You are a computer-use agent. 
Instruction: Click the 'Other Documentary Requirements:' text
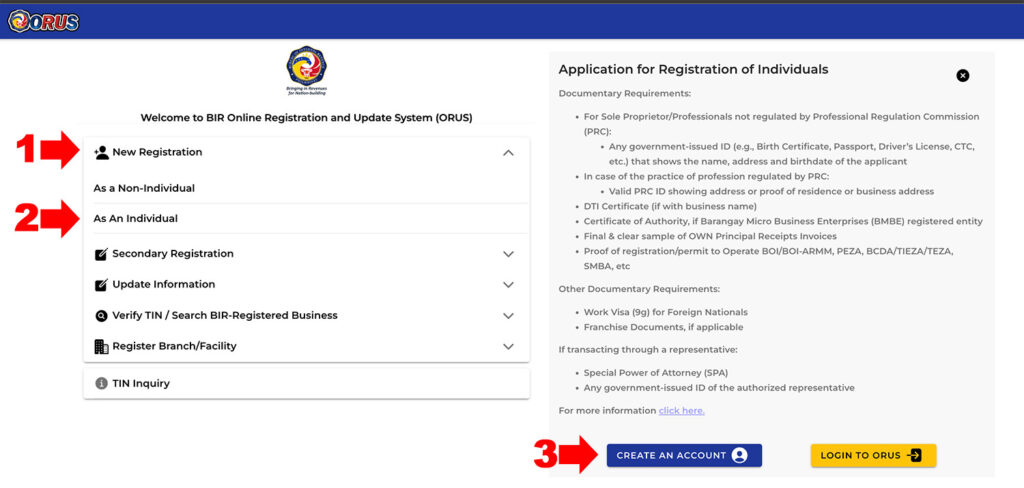[639, 289]
